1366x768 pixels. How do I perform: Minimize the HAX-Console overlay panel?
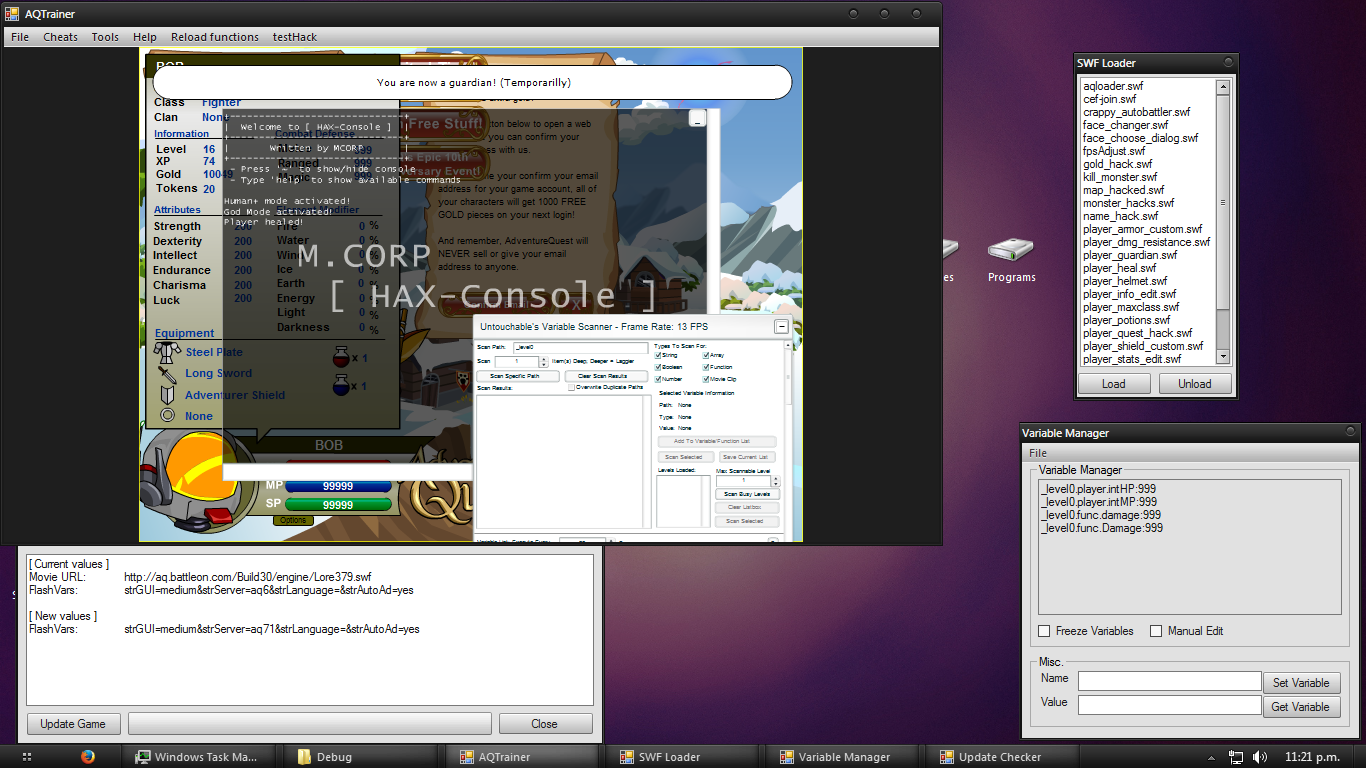point(698,119)
